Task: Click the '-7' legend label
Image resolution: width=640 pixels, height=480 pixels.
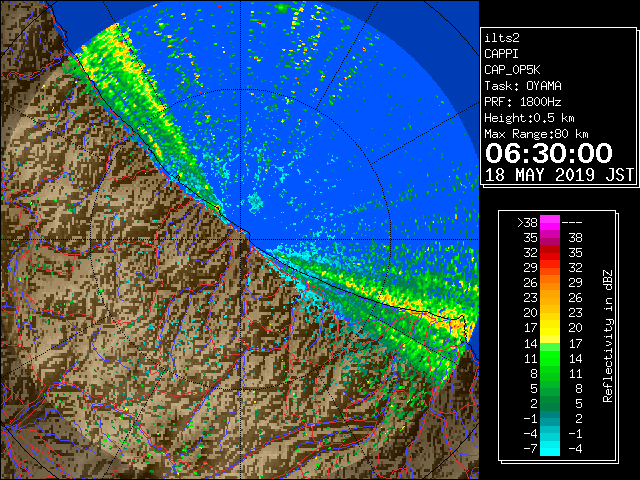Action: [x=530, y=449]
